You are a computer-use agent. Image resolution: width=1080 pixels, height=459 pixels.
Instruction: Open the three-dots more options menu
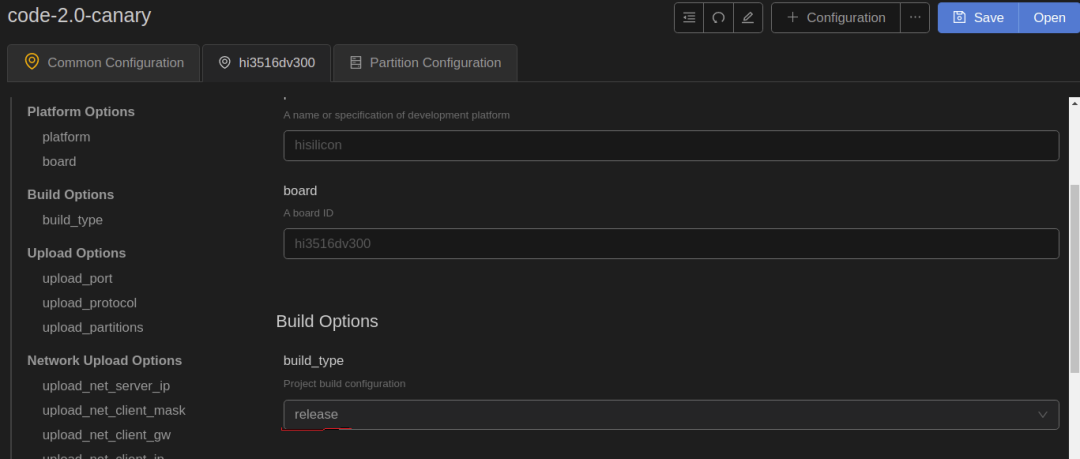[x=915, y=18]
